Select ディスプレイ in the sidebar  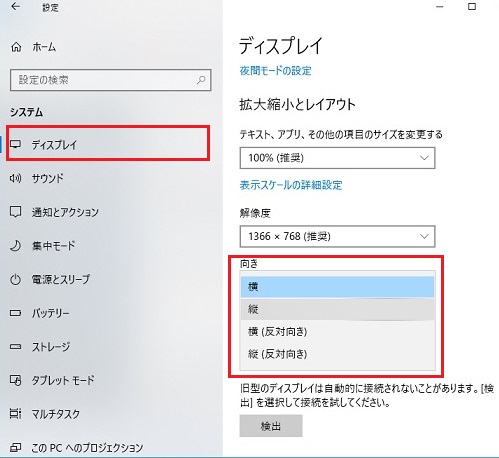108,144
